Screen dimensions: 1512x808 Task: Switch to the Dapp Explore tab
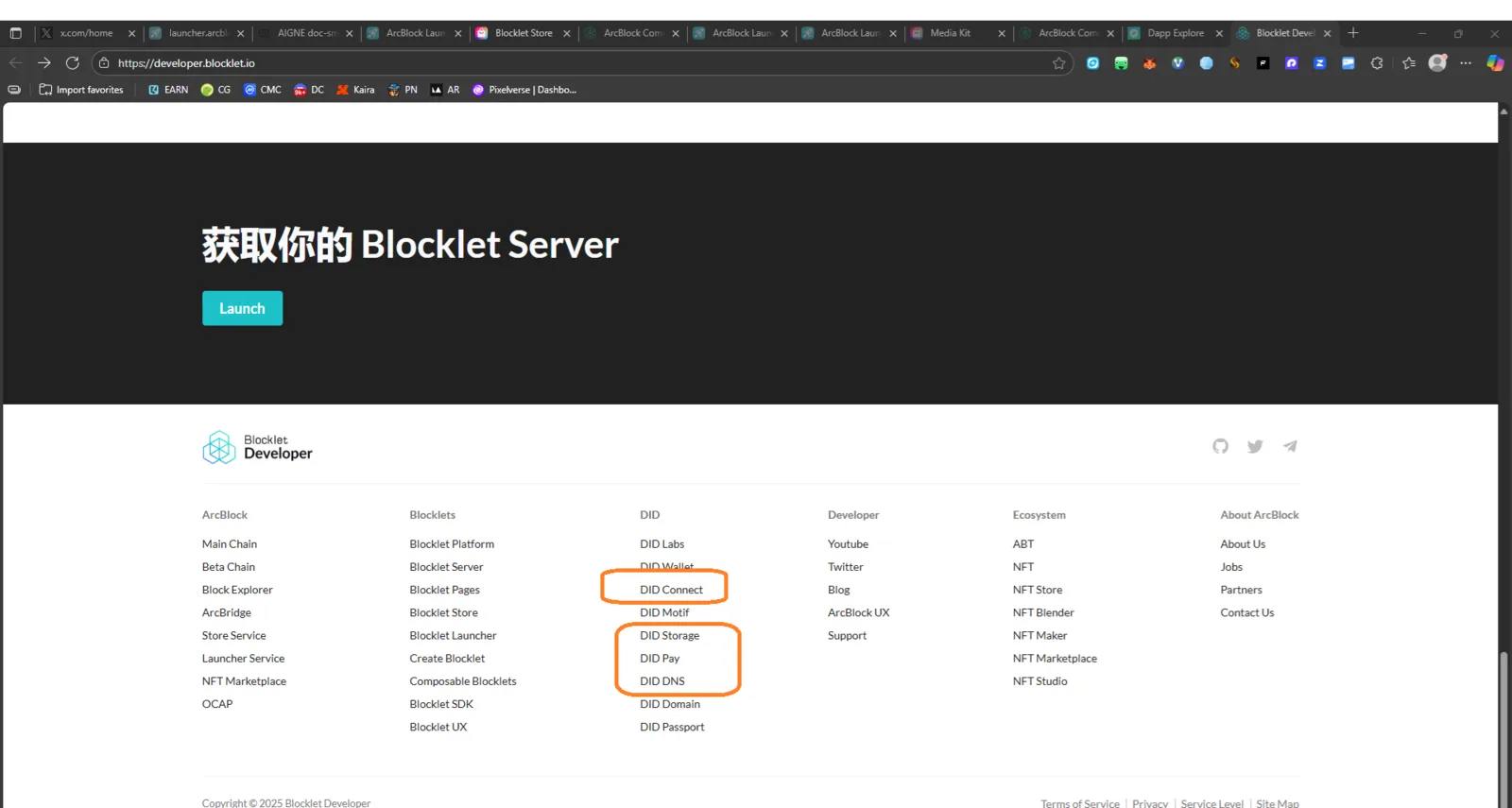[1175, 33]
